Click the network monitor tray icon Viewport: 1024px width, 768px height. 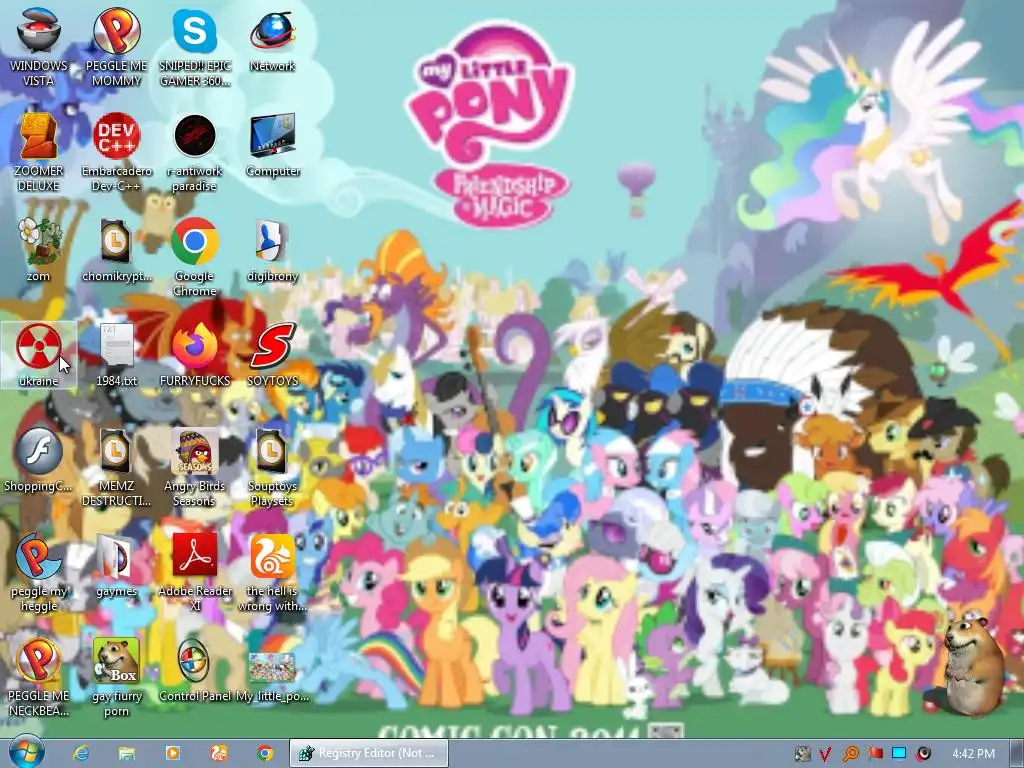[899, 754]
